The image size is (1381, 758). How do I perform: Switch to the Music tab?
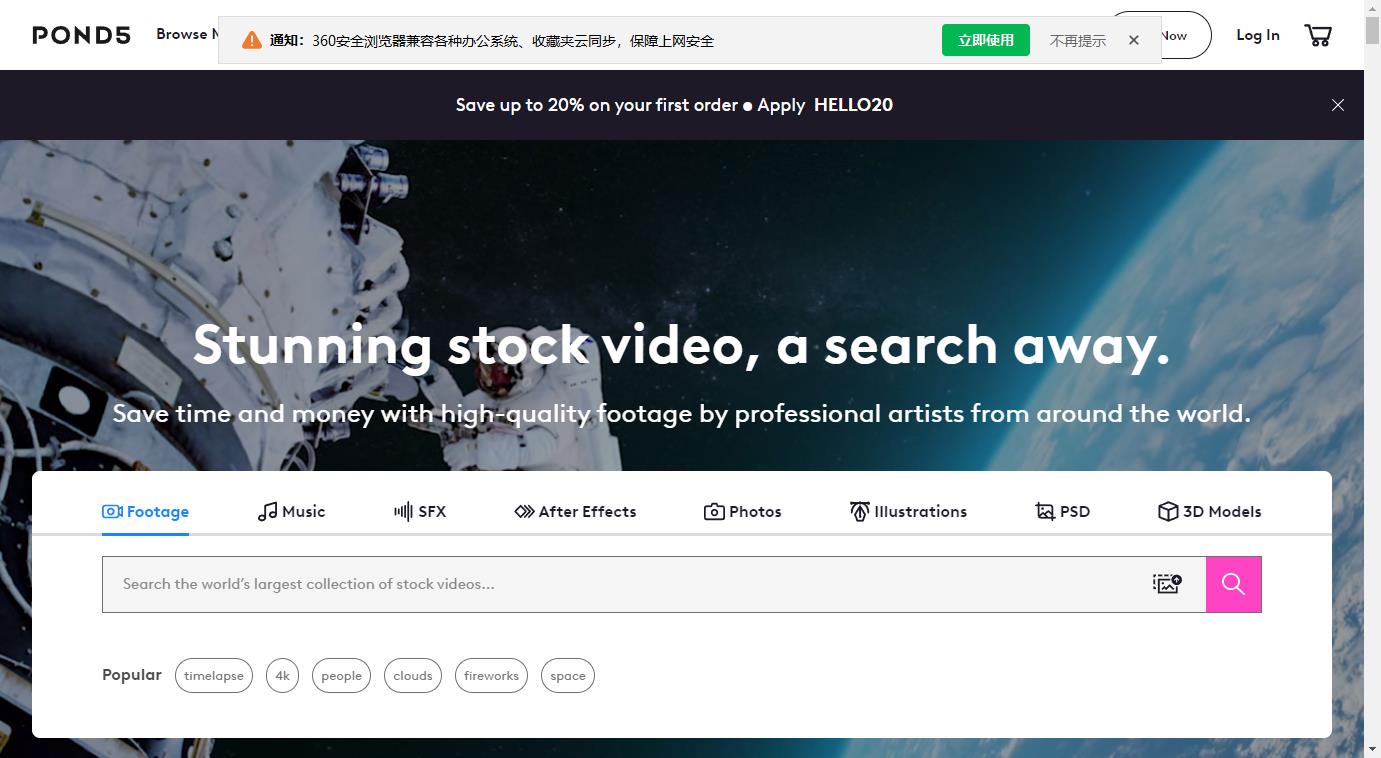coord(291,512)
